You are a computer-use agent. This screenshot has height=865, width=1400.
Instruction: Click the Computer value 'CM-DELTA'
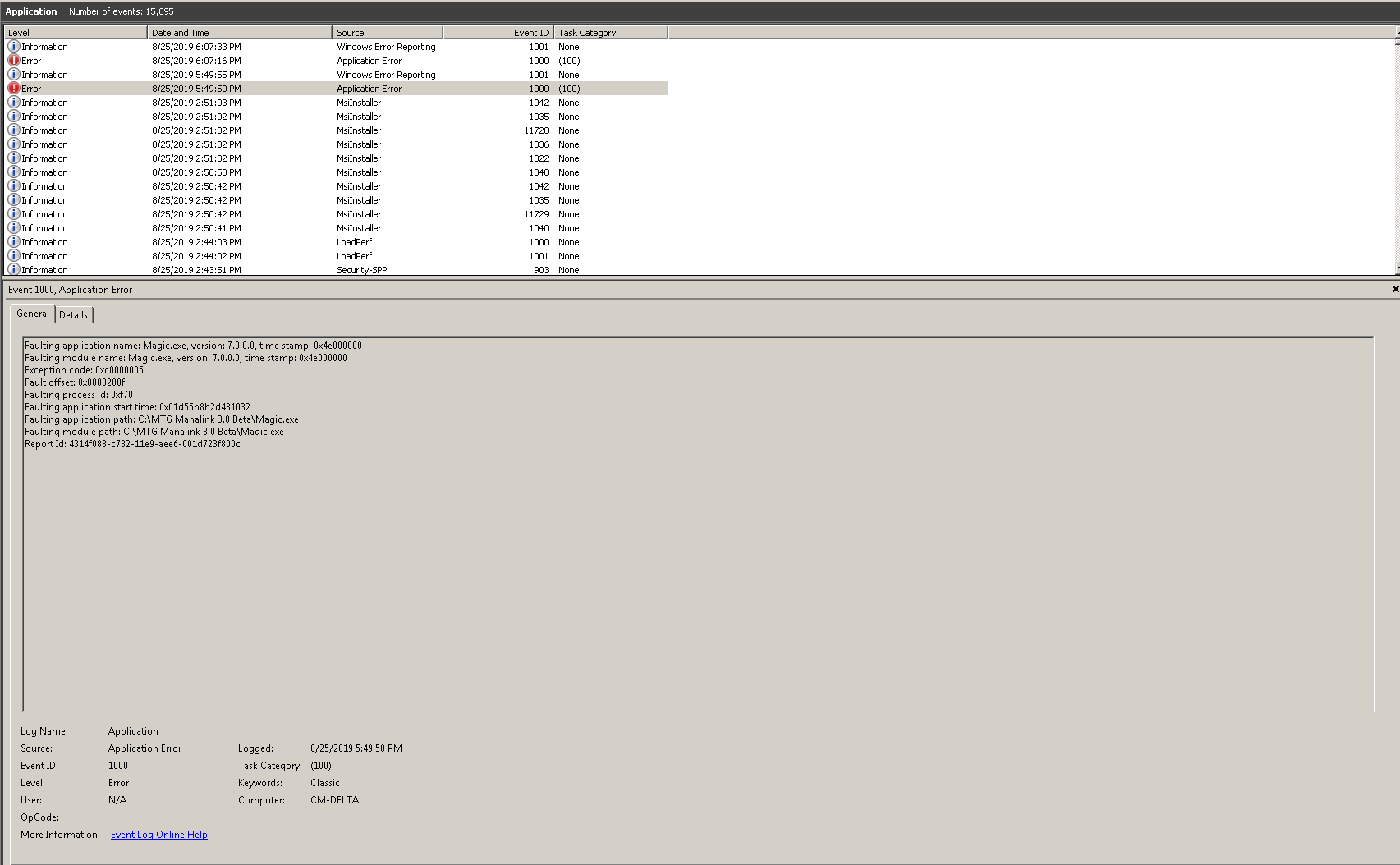click(x=334, y=800)
